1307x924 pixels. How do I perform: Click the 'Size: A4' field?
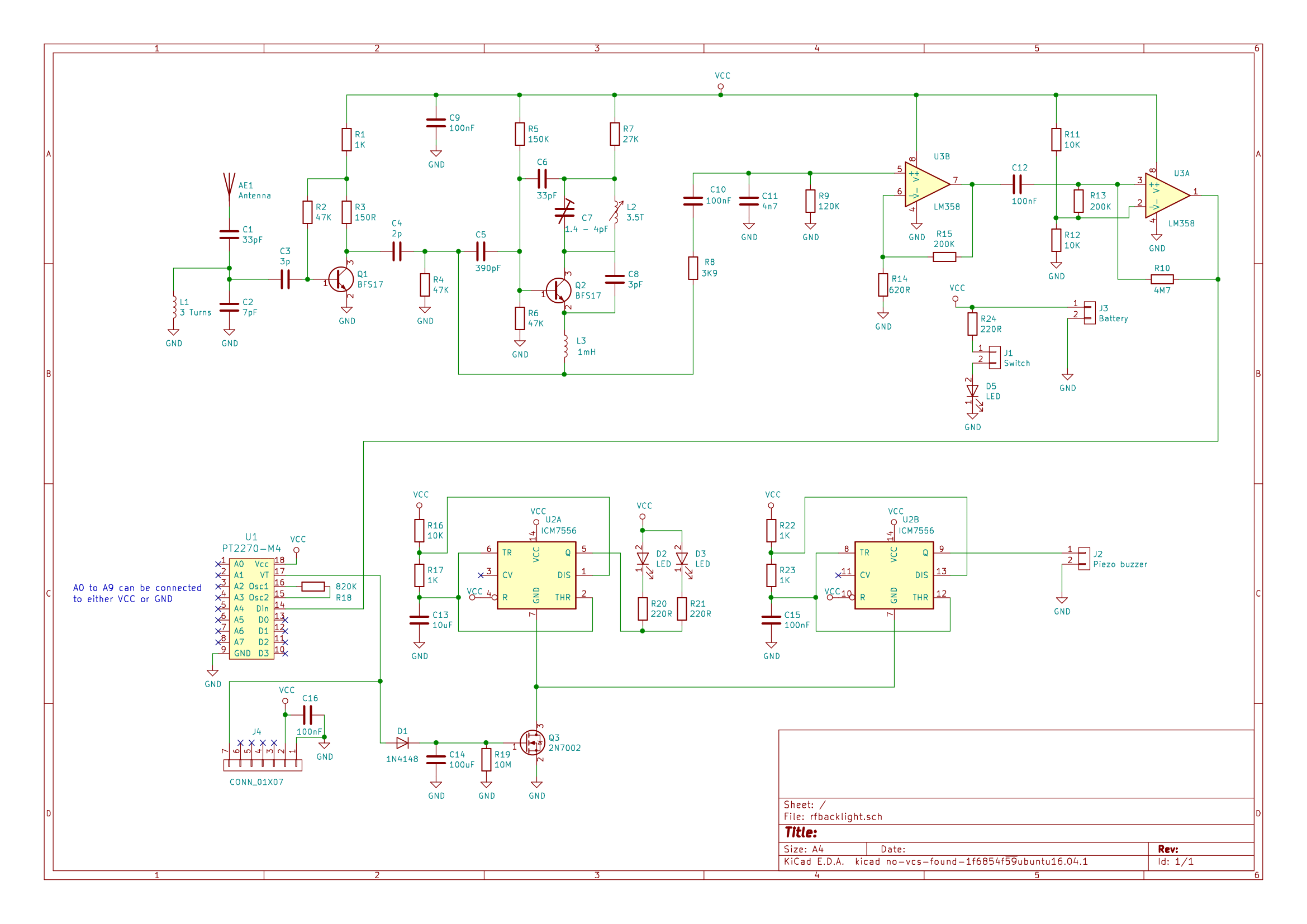[804, 849]
